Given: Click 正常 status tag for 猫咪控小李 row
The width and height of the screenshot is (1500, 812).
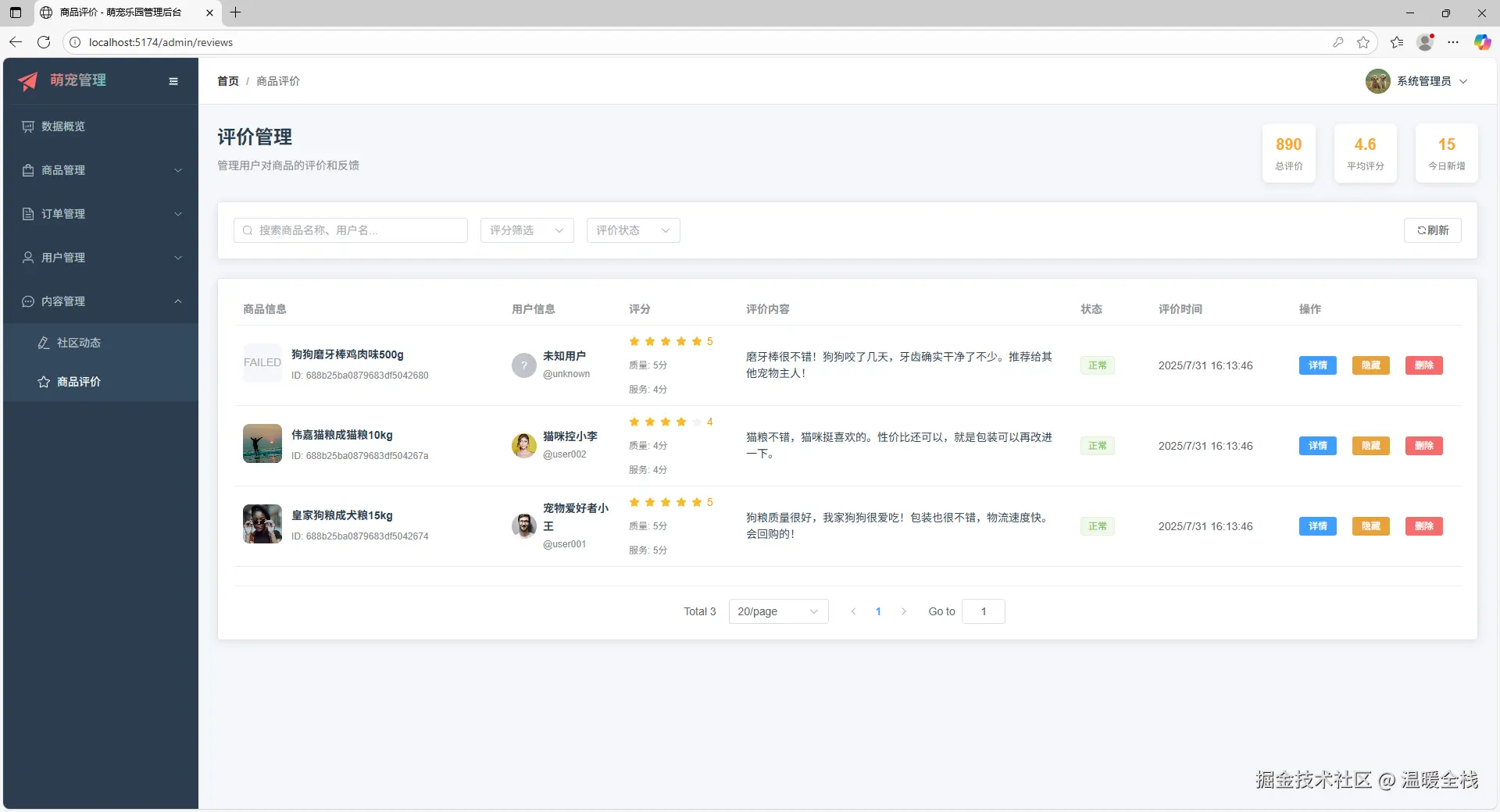Looking at the screenshot, I should coord(1098,446).
